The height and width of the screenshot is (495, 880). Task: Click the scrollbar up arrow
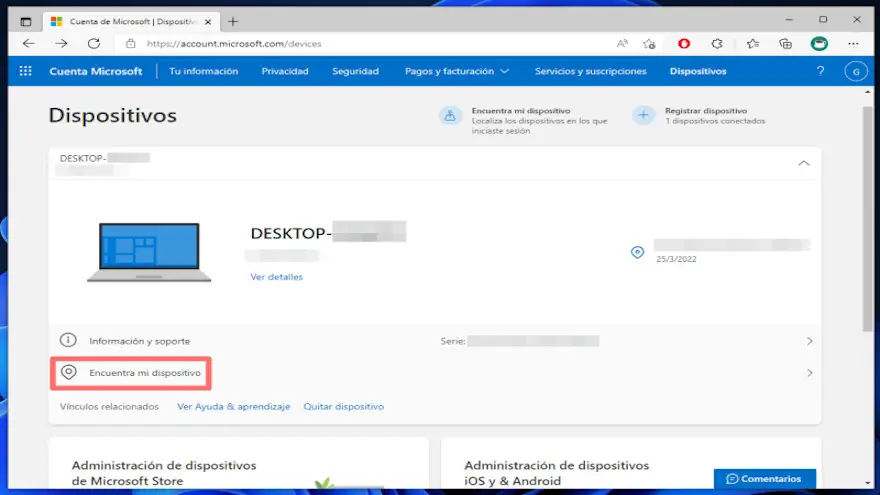pyautogui.click(x=868, y=92)
